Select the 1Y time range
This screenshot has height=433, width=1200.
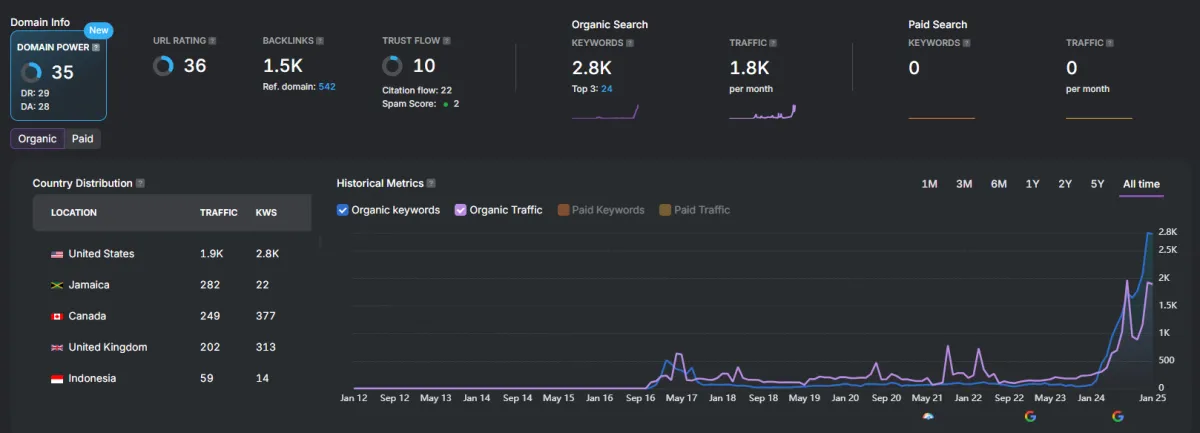point(1033,184)
